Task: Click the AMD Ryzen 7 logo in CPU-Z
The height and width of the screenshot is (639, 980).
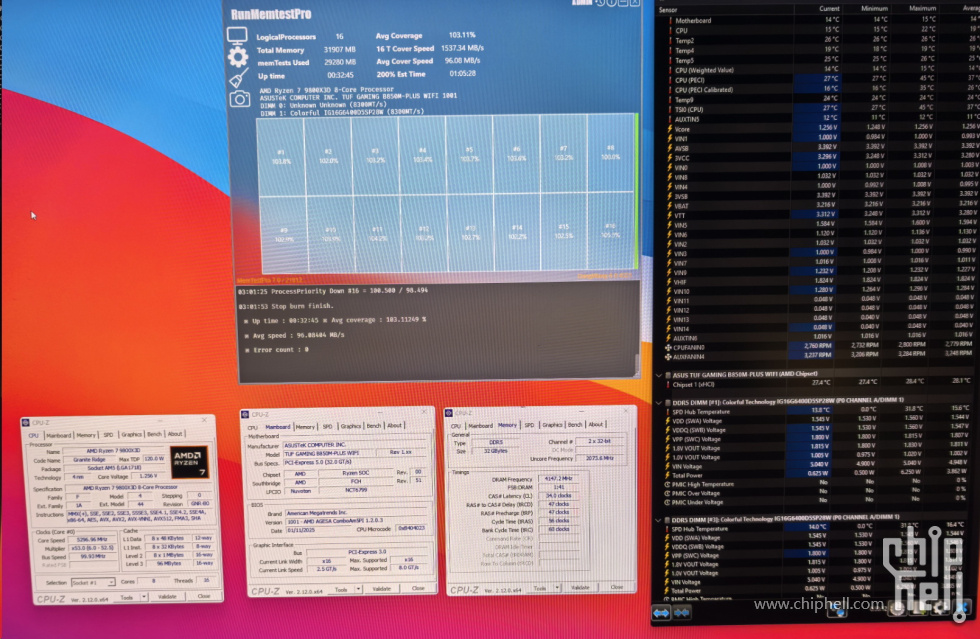Action: point(189,461)
